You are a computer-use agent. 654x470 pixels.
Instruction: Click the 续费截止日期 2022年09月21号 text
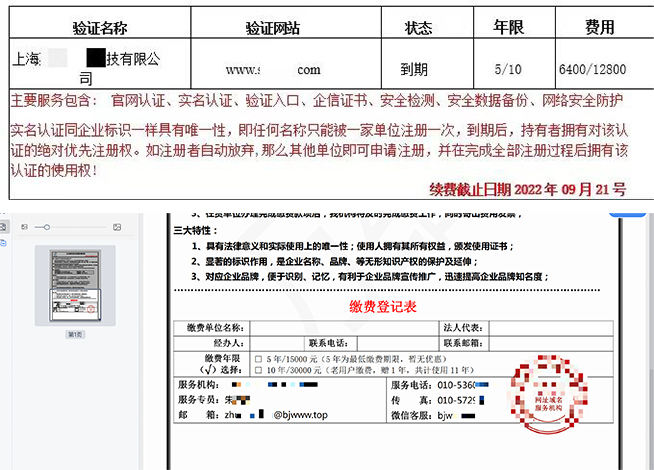[x=528, y=190]
